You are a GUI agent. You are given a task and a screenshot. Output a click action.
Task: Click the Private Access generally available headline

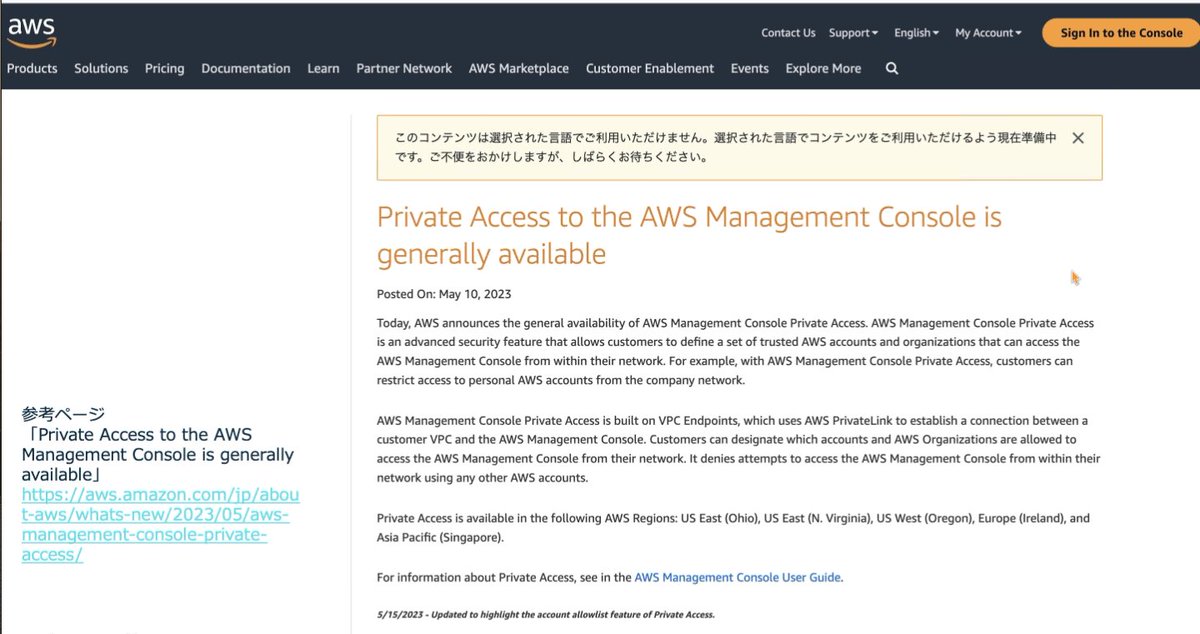pyautogui.click(x=689, y=235)
